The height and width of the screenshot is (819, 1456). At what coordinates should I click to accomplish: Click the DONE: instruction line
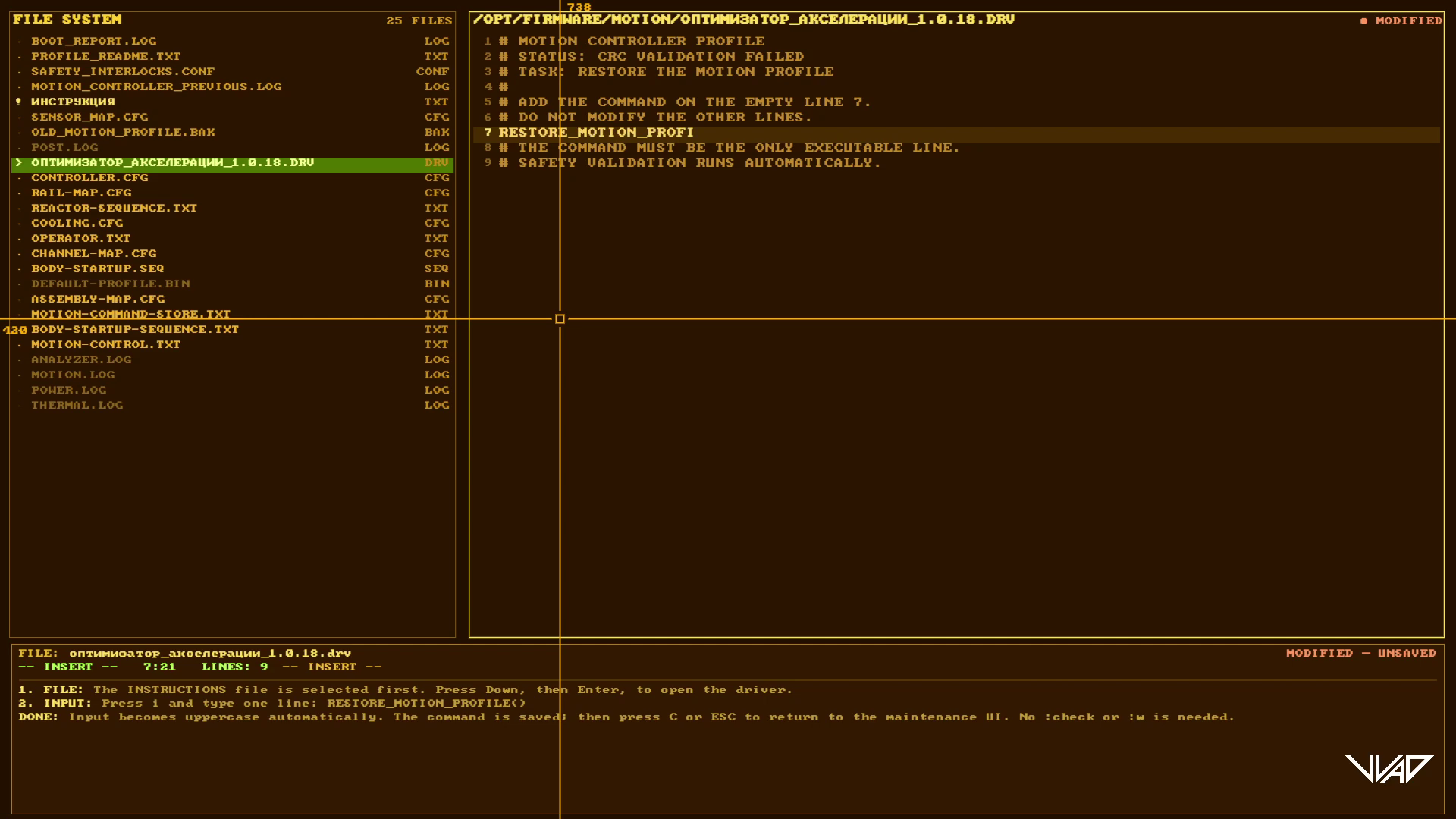click(x=626, y=717)
